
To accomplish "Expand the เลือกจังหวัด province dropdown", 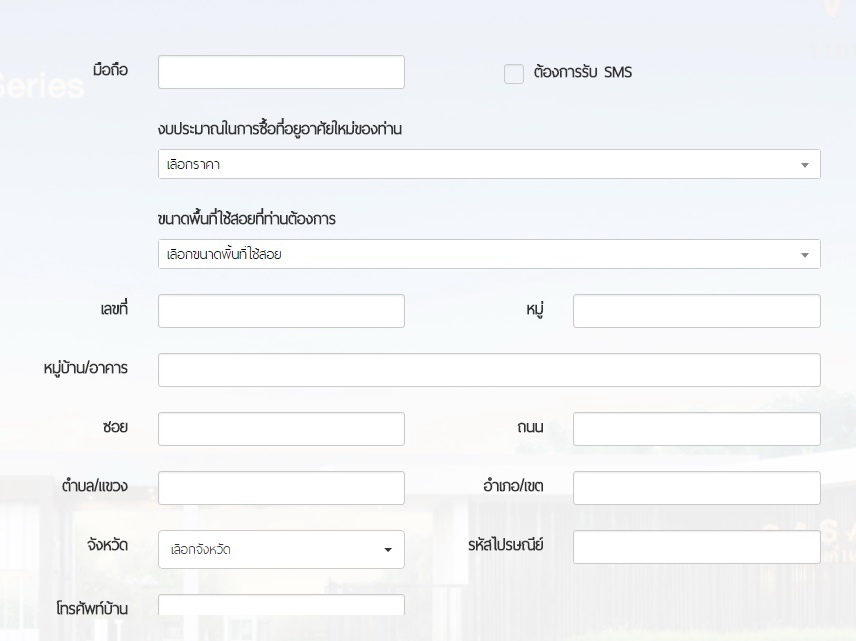I will pyautogui.click(x=270, y=549).
